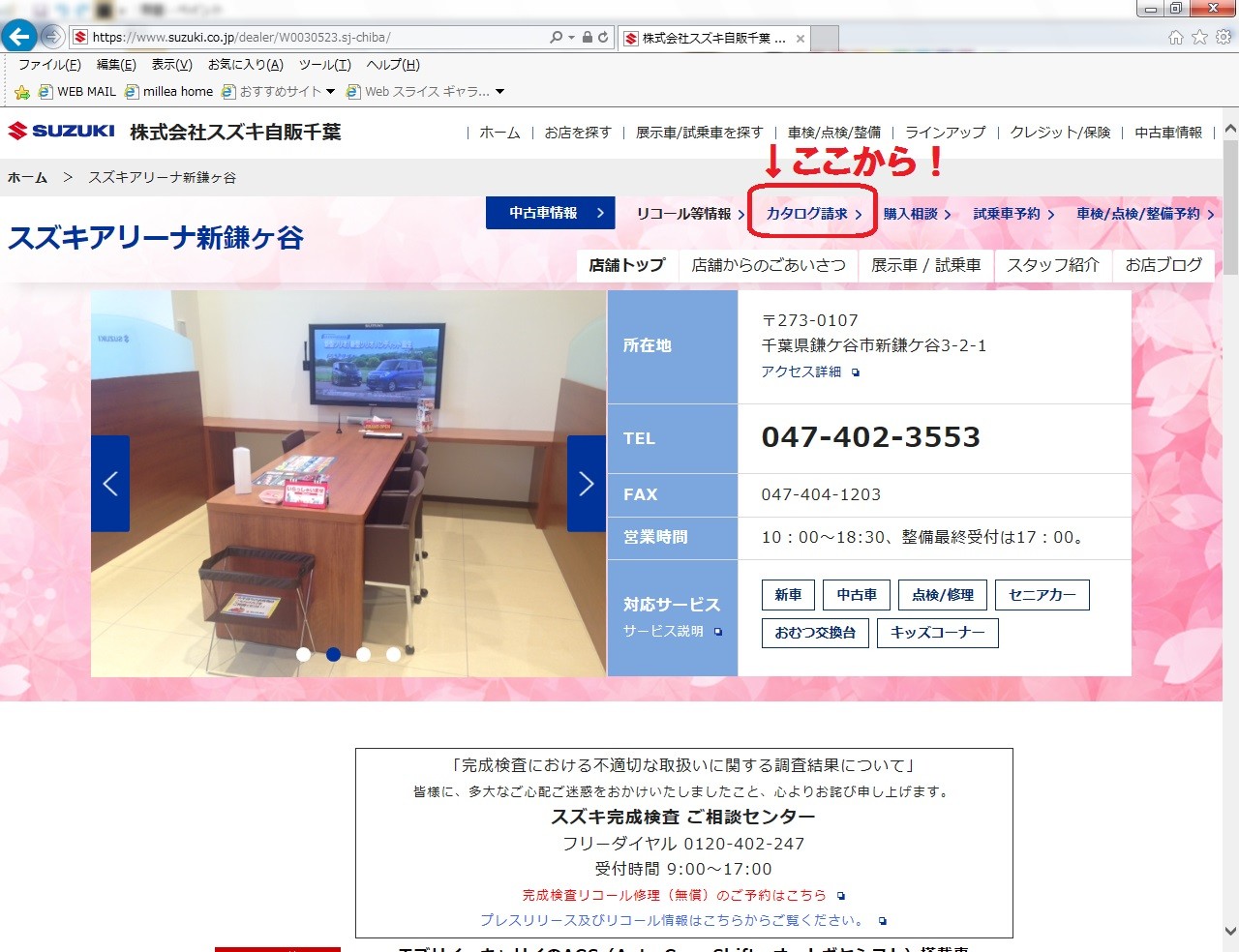The height and width of the screenshot is (952, 1239).
Task: Click the browser Forward arrow button
Action: pyautogui.click(x=52, y=37)
